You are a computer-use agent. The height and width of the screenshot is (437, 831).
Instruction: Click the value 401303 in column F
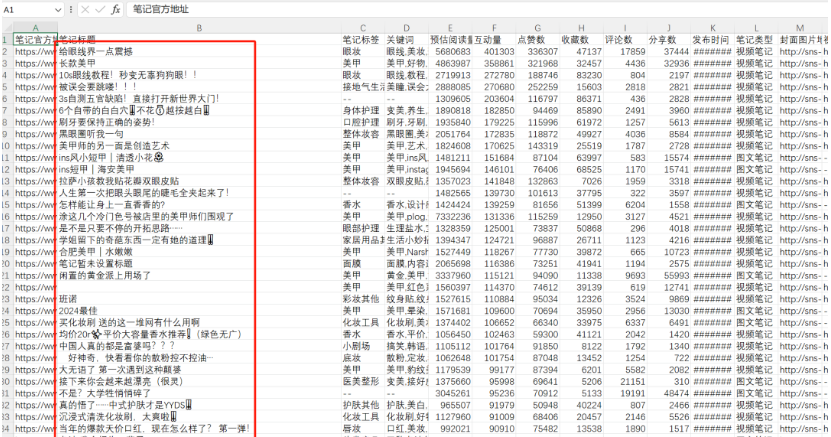pos(494,51)
